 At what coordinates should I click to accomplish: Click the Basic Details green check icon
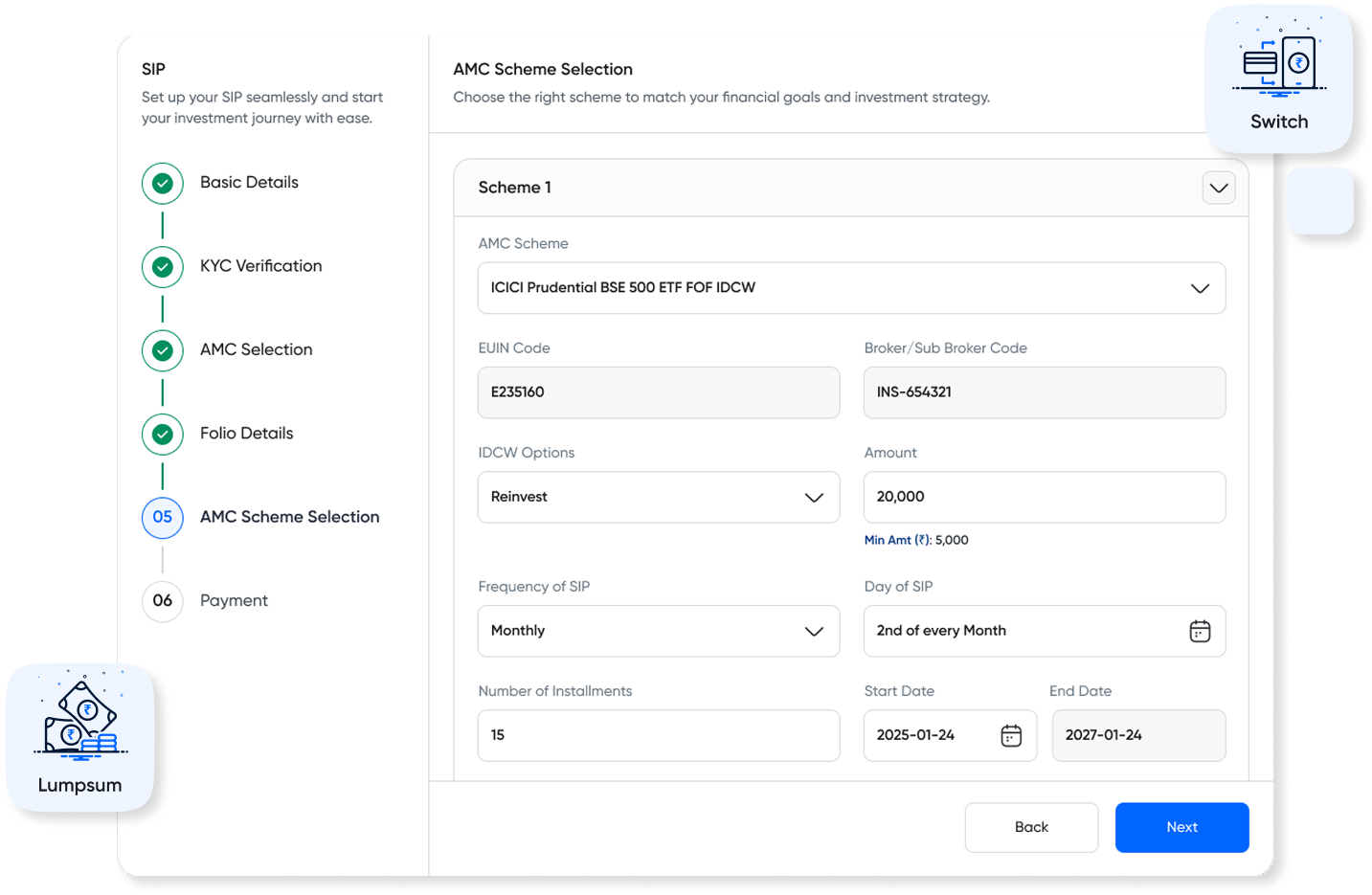pyautogui.click(x=163, y=183)
